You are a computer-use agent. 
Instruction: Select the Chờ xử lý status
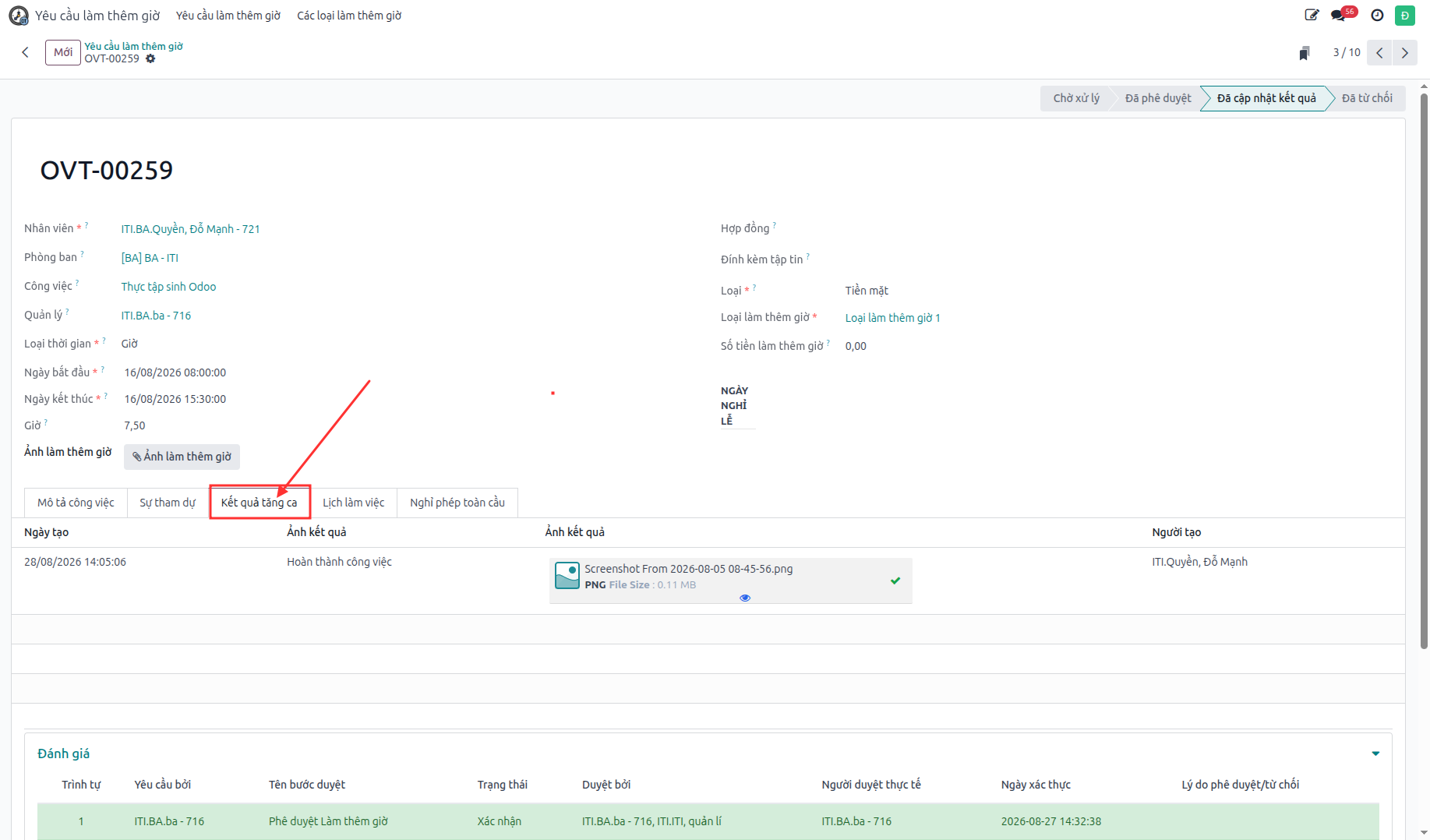[1076, 98]
